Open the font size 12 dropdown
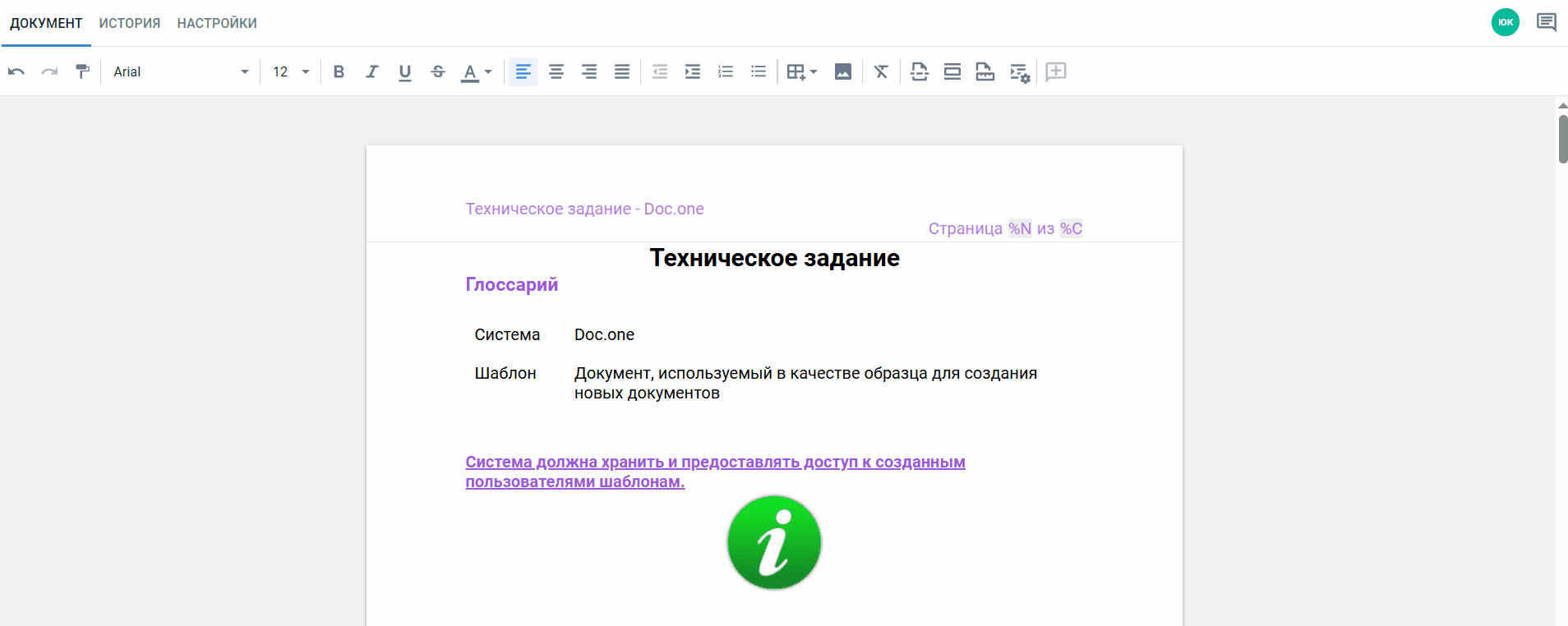The width and height of the screenshot is (1568, 626). [291, 71]
